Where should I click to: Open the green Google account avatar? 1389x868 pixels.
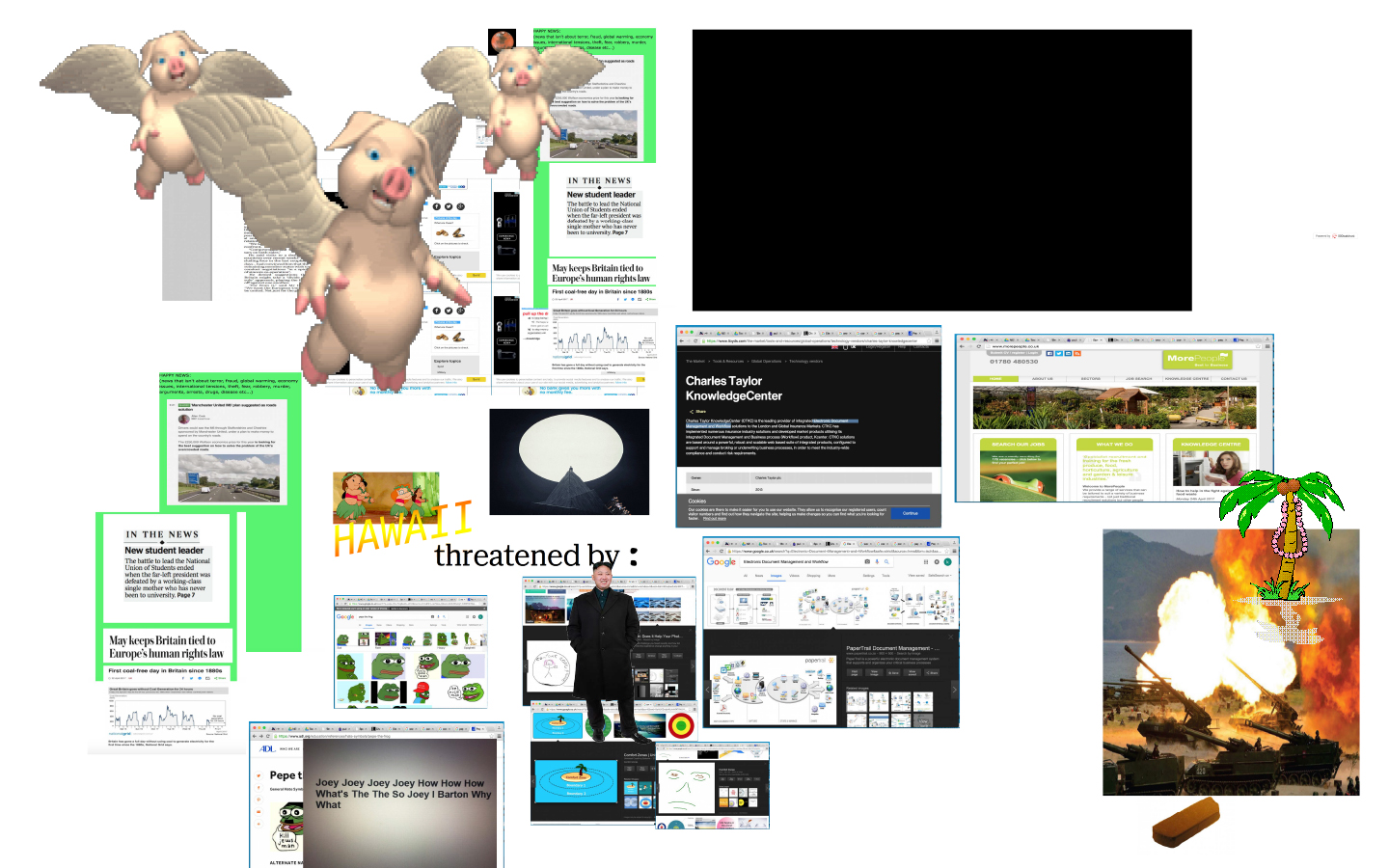(x=947, y=561)
